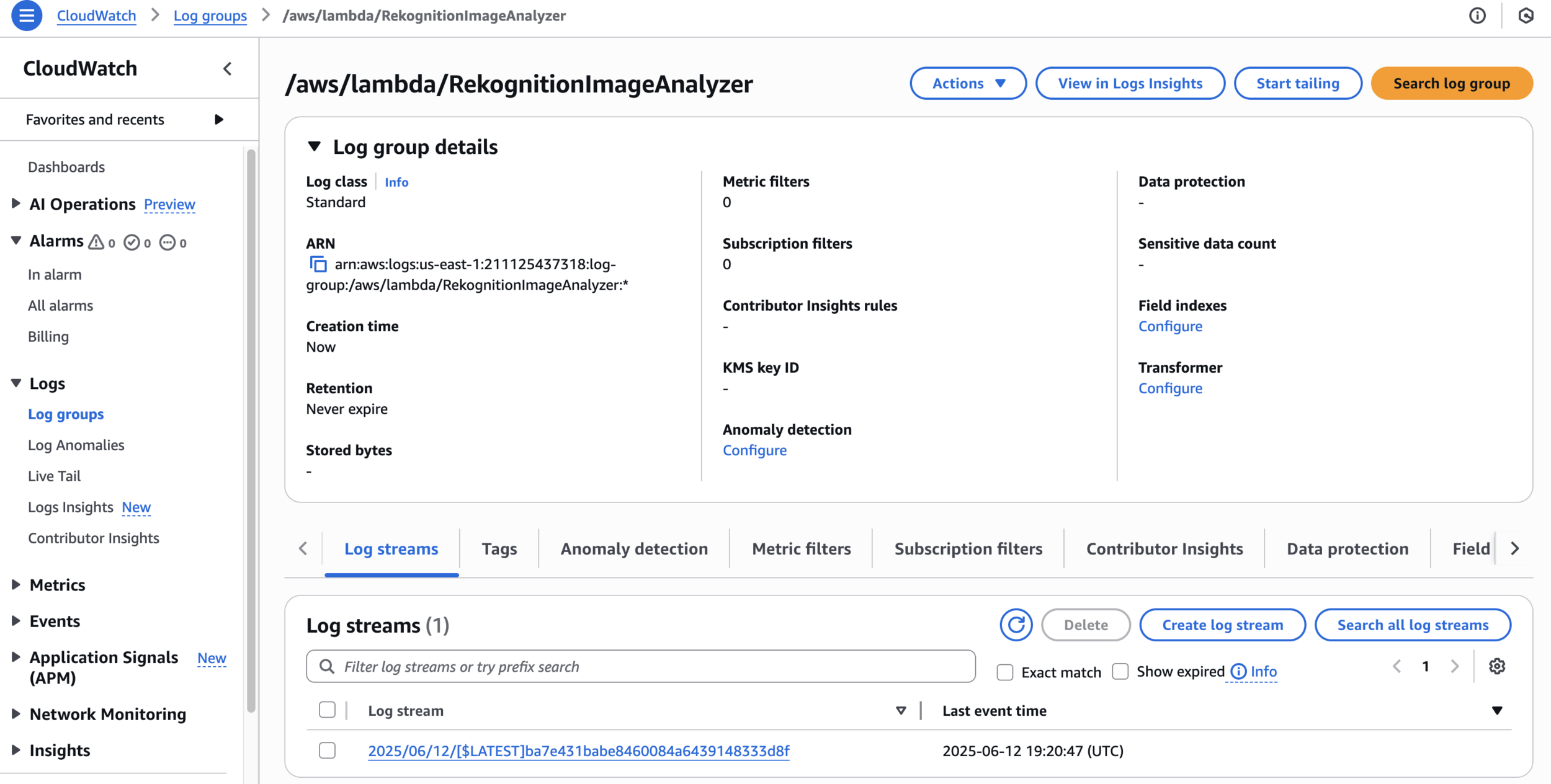Click the Start tailing button
The image size is (1551, 784).
click(1297, 83)
